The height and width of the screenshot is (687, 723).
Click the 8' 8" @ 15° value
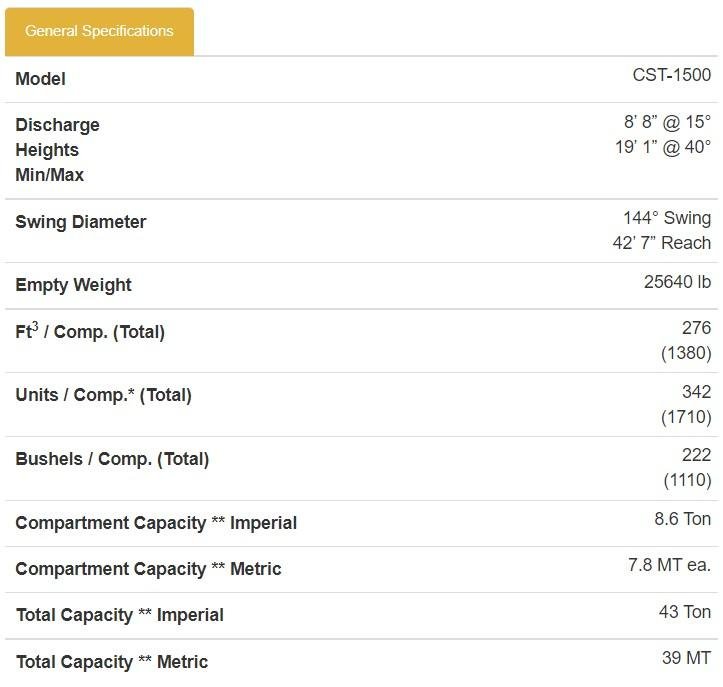[x=667, y=122]
